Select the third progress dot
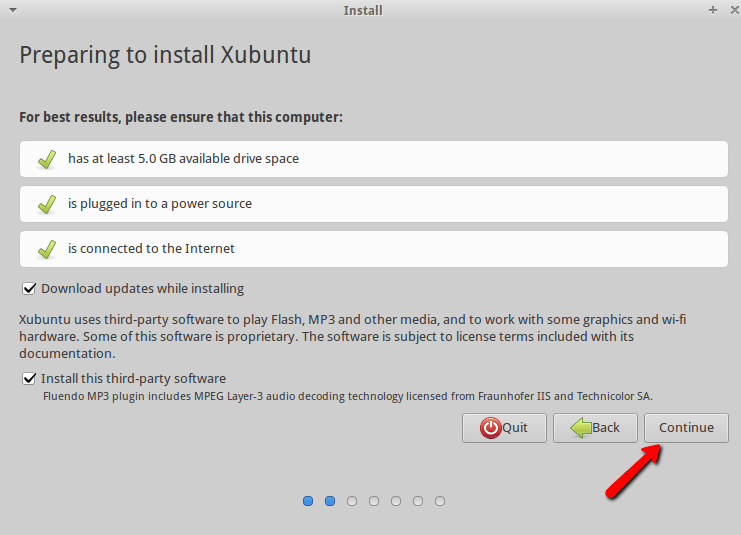 pyautogui.click(x=352, y=501)
